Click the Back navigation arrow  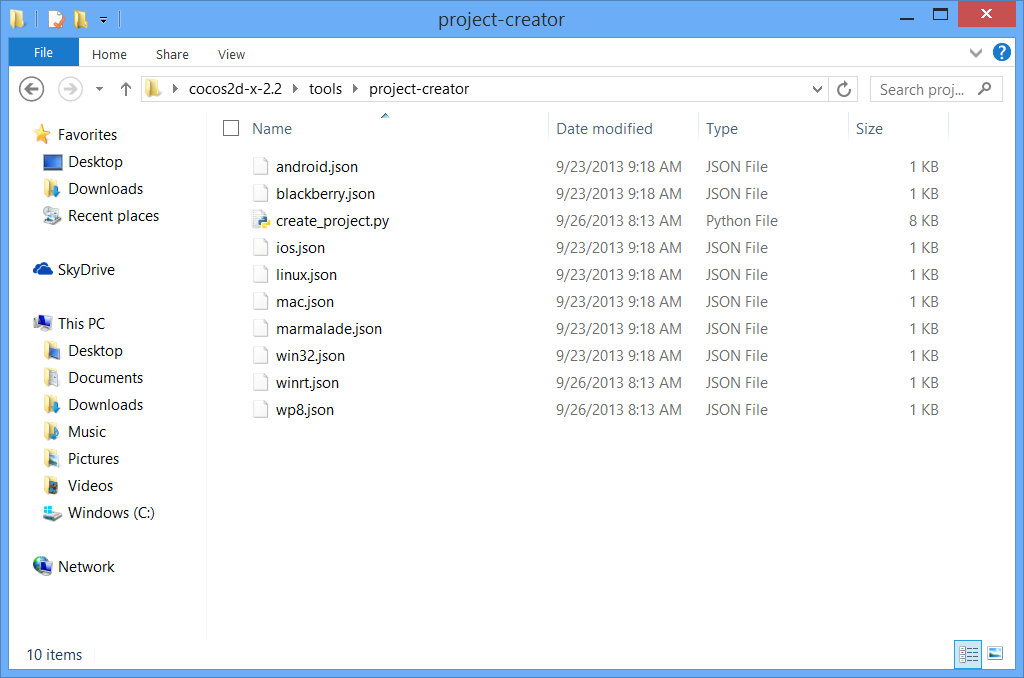click(31, 89)
